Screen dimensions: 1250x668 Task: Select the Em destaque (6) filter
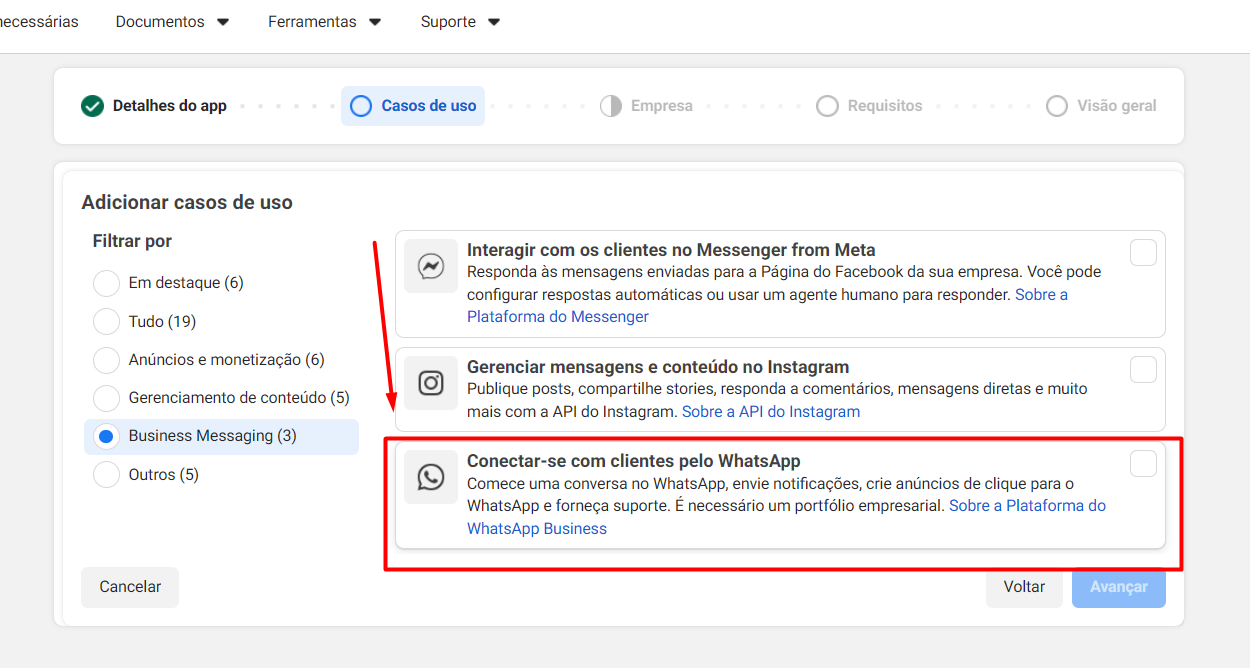pyautogui.click(x=106, y=283)
